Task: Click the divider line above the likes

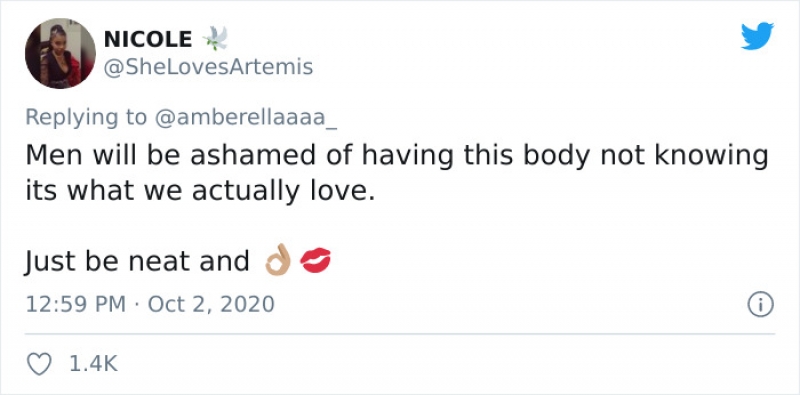Action: click(x=400, y=334)
